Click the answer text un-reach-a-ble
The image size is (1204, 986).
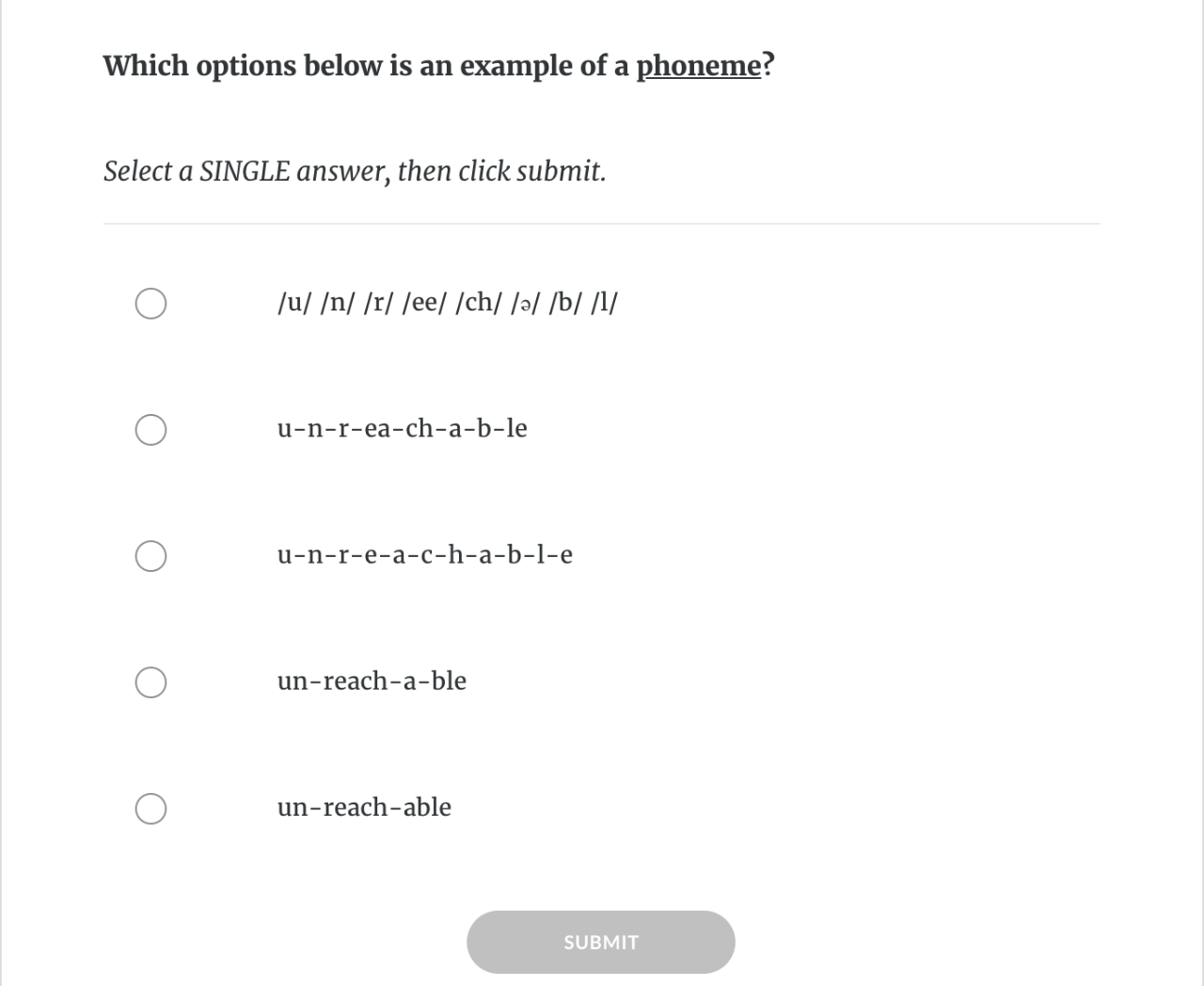click(x=372, y=681)
